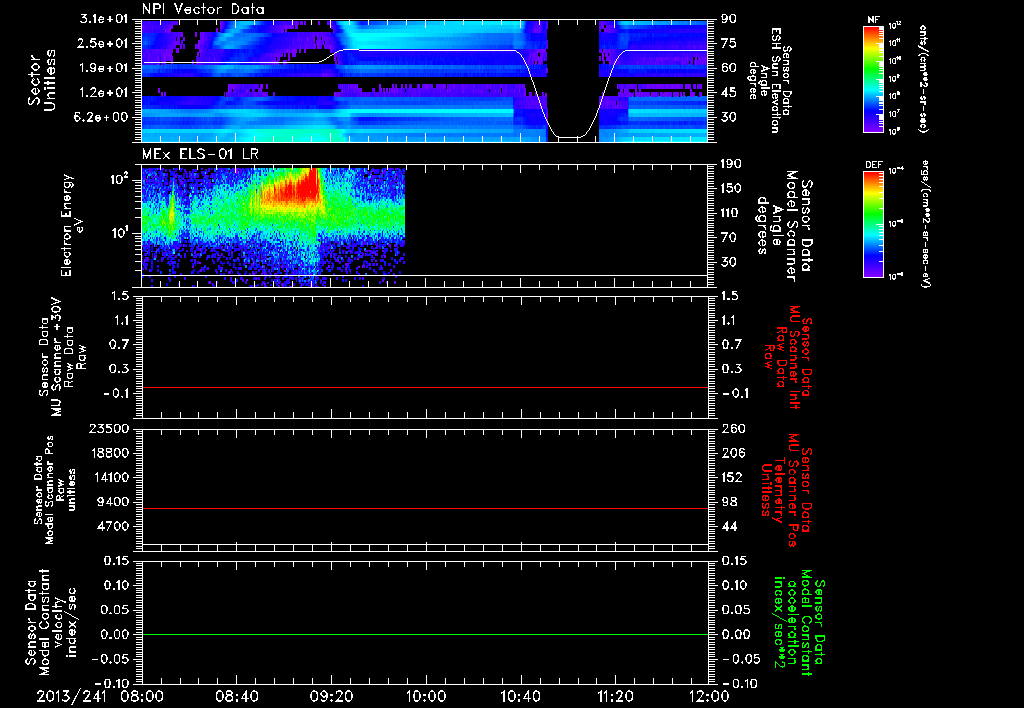1024x708 pixels.
Task: Click the '2.5e+01' sector tick value
Action: [104, 43]
